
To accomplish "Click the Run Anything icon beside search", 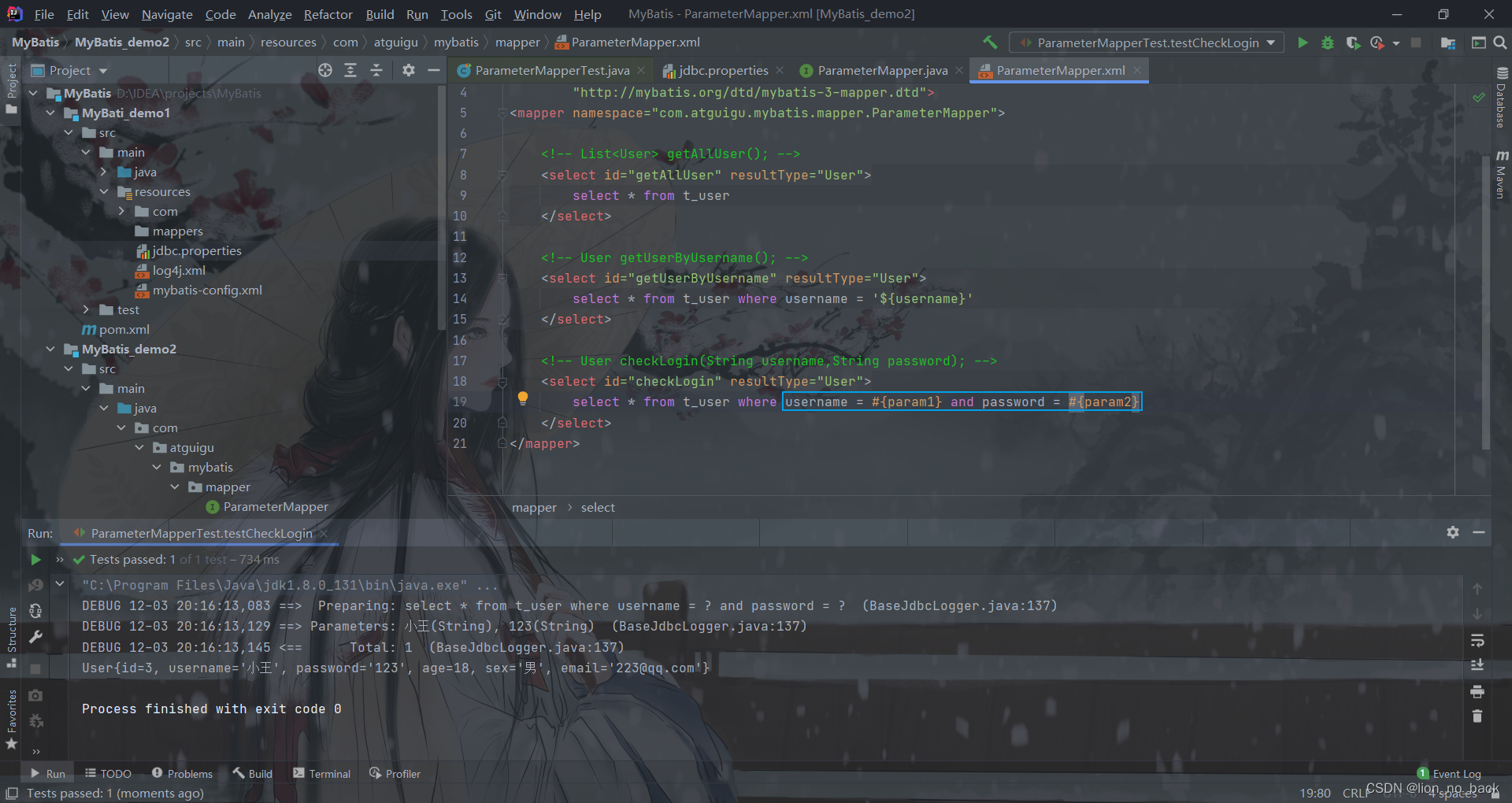I will (1478, 43).
